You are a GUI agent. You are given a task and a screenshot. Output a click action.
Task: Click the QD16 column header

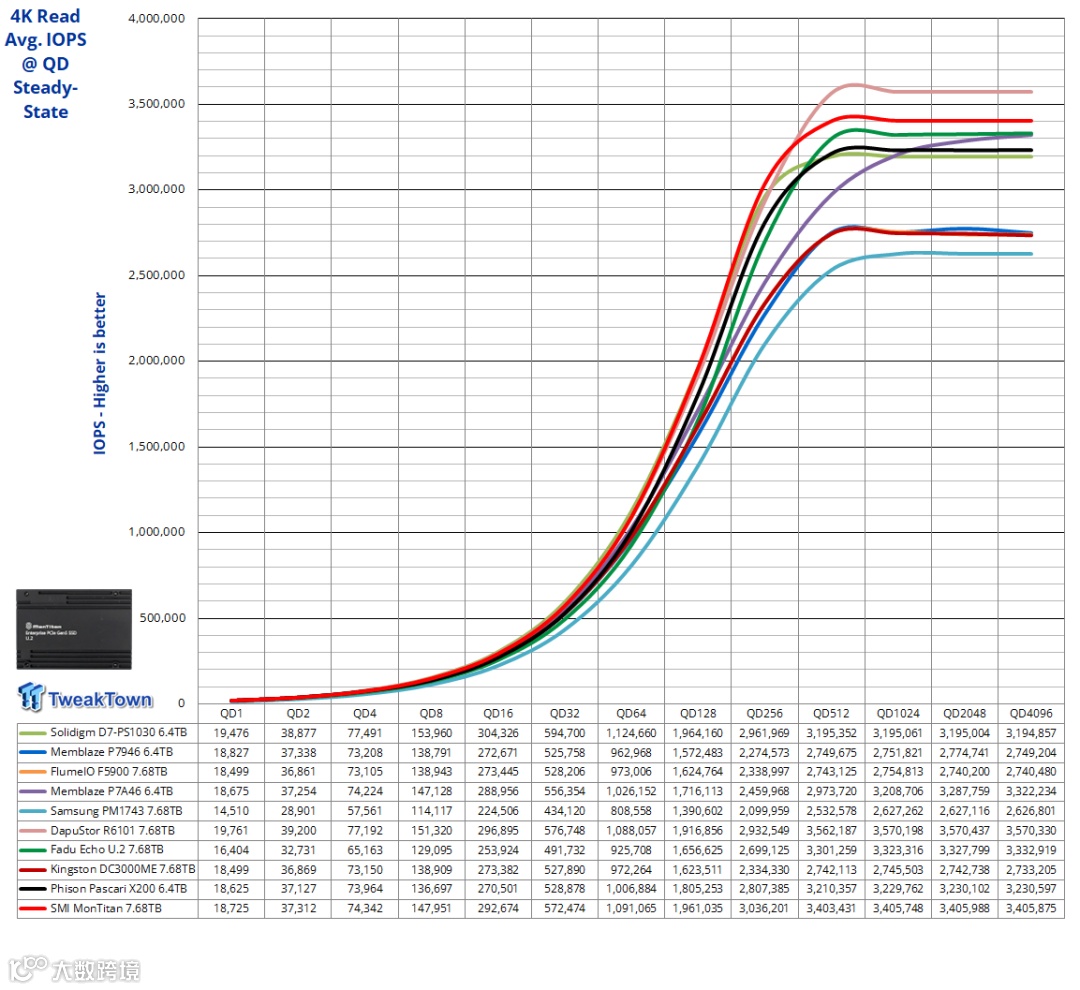point(498,714)
